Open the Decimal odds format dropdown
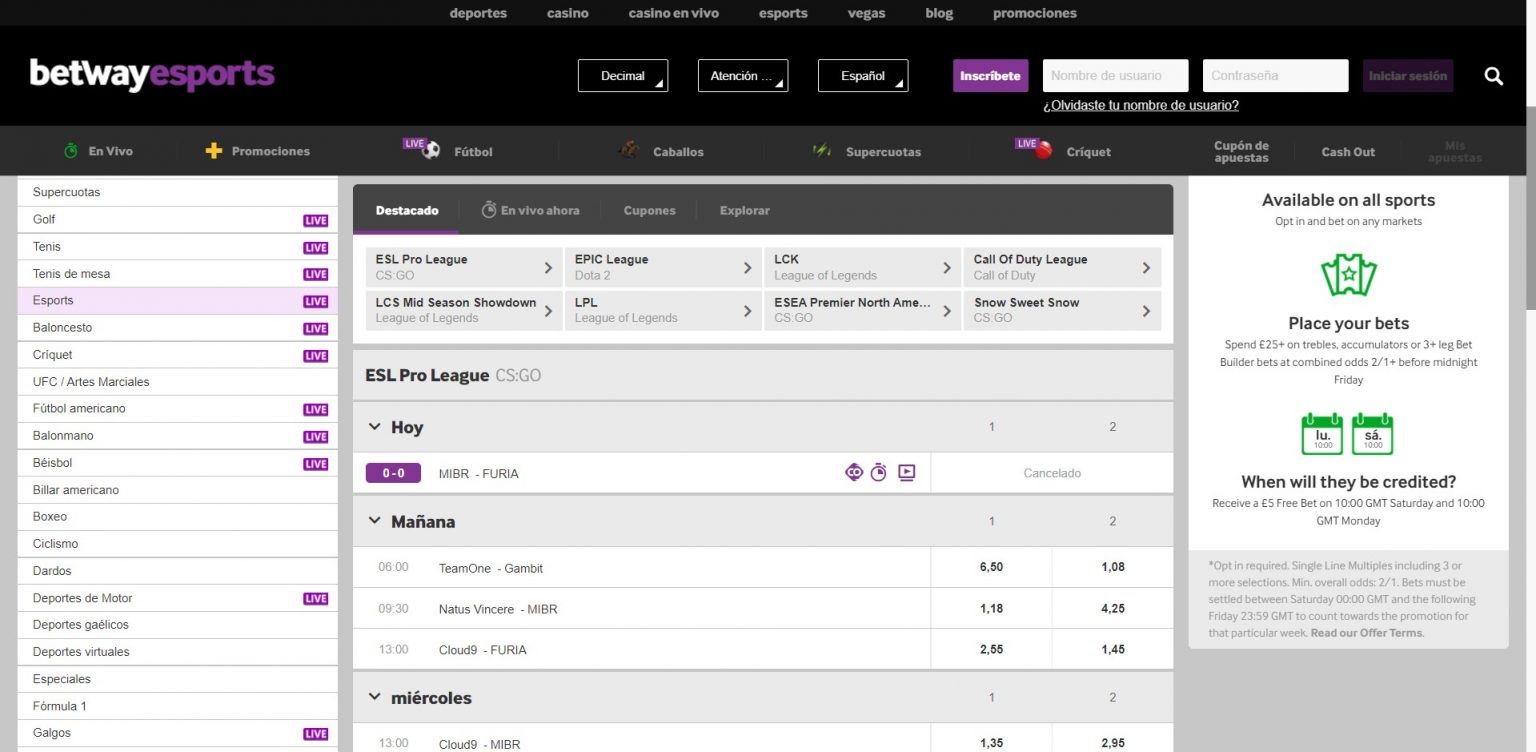 click(x=623, y=76)
